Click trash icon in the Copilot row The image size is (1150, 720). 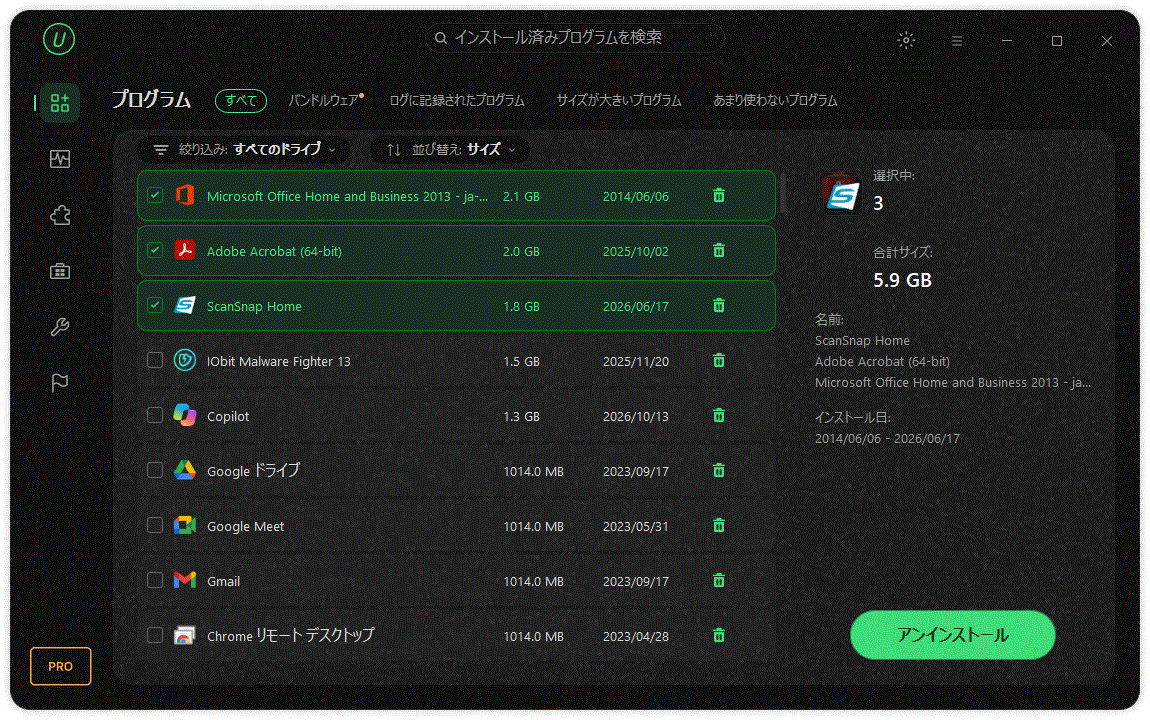(x=719, y=416)
